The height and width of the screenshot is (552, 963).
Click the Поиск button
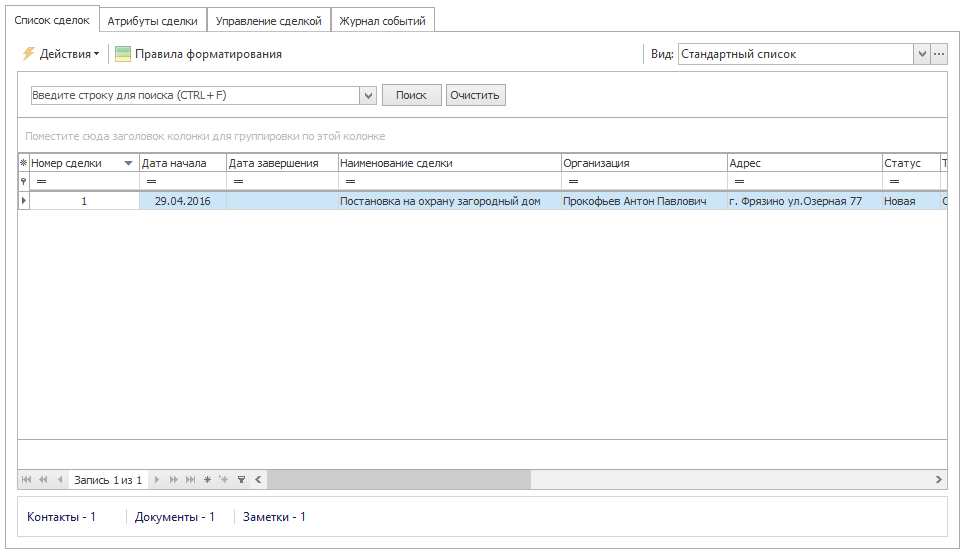pos(411,95)
